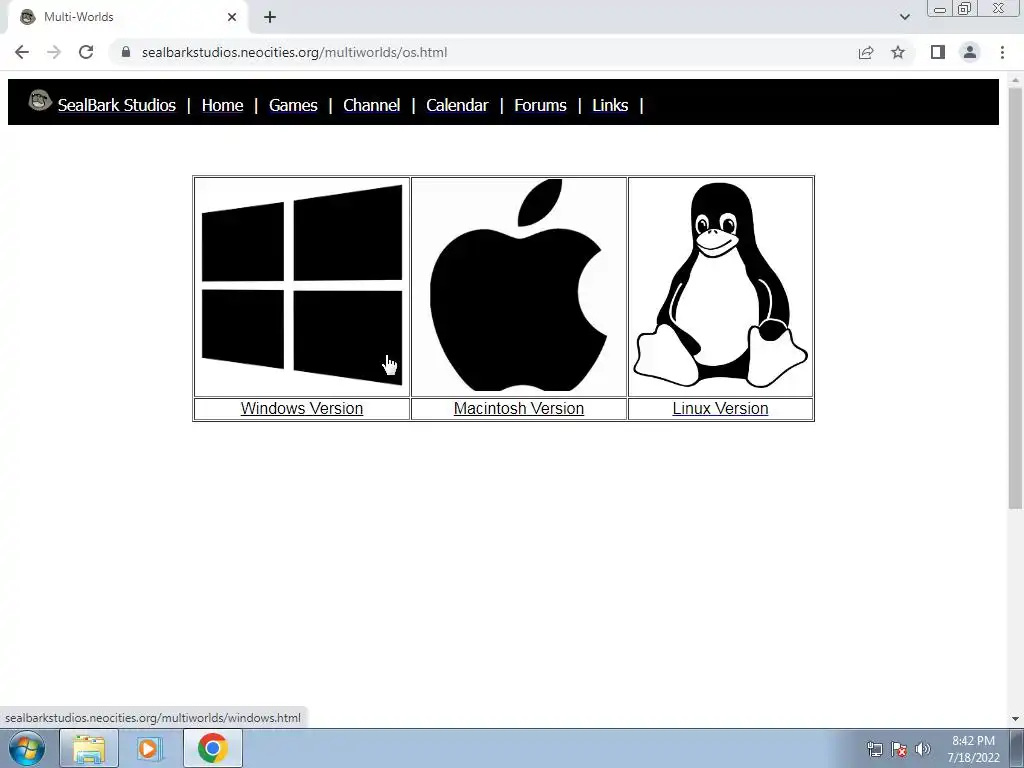Click the Apple logo image
1024x768 pixels.
519,285
